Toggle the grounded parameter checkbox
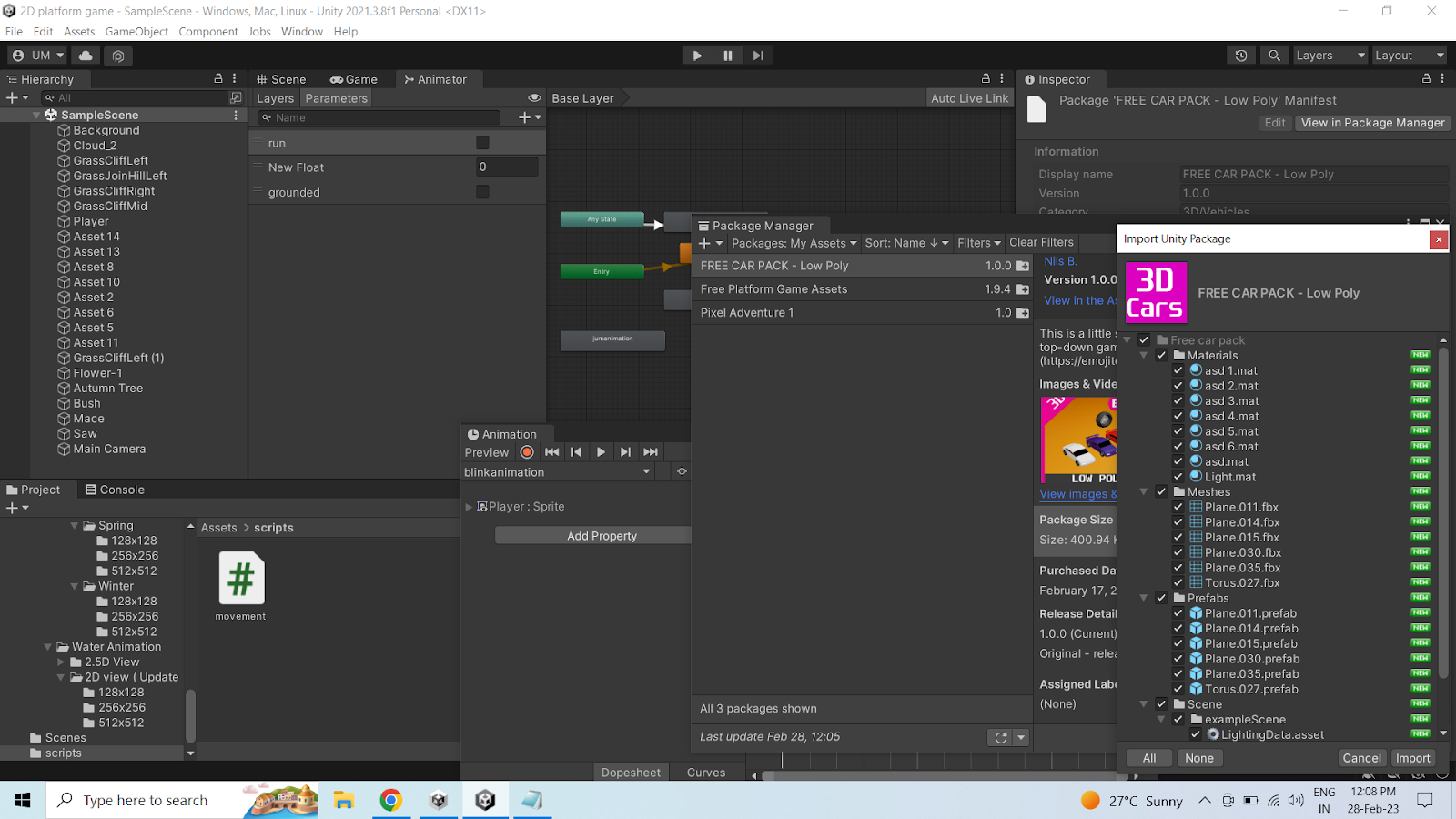The image size is (1456, 819). point(482,192)
